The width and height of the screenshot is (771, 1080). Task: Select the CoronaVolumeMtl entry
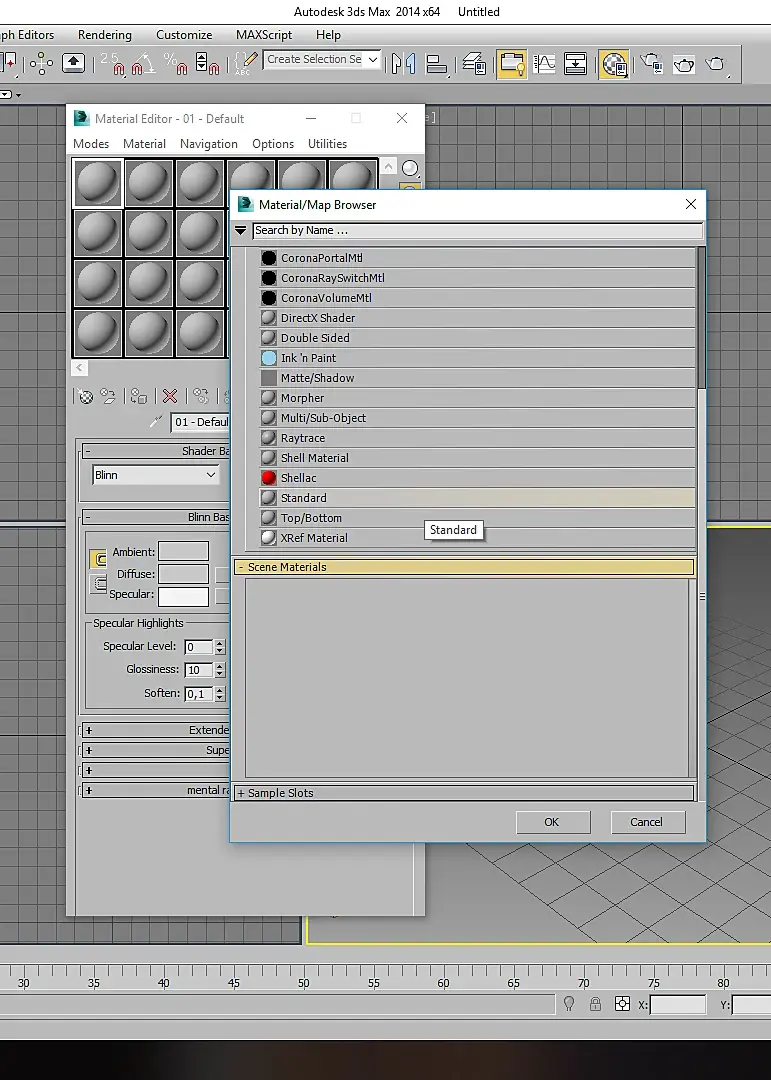point(477,298)
